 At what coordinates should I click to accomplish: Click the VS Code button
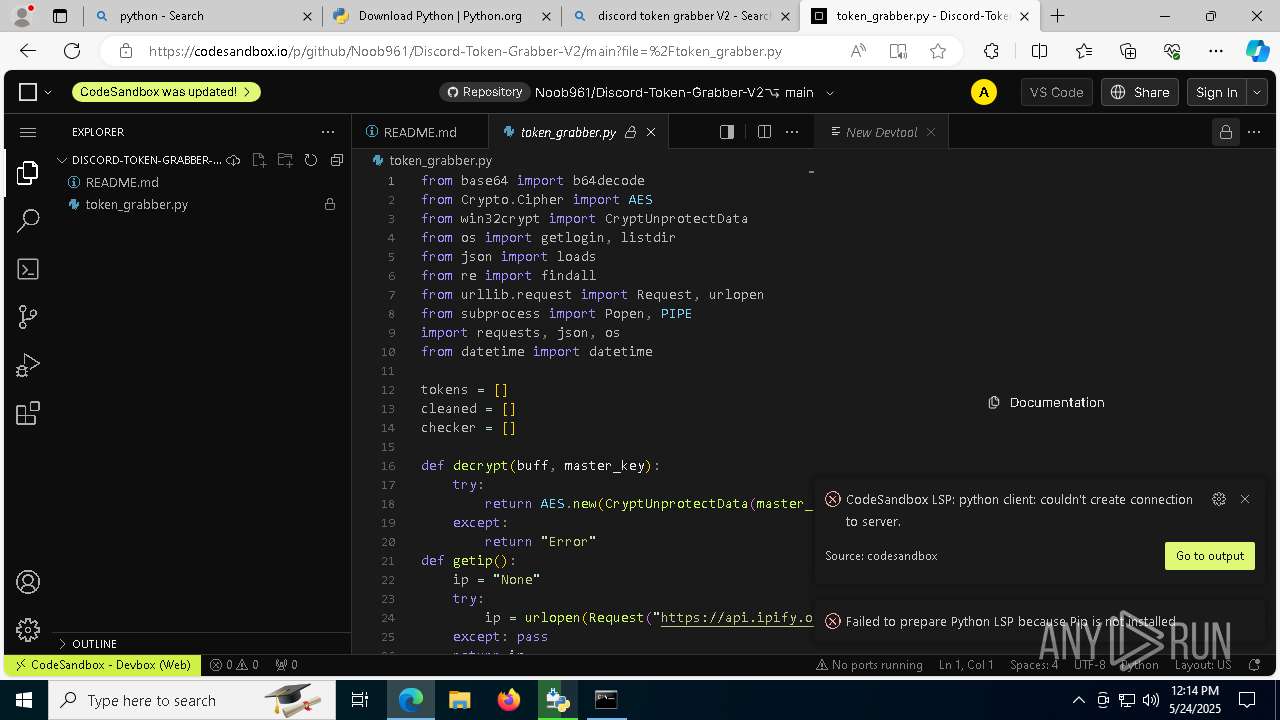coord(1057,92)
